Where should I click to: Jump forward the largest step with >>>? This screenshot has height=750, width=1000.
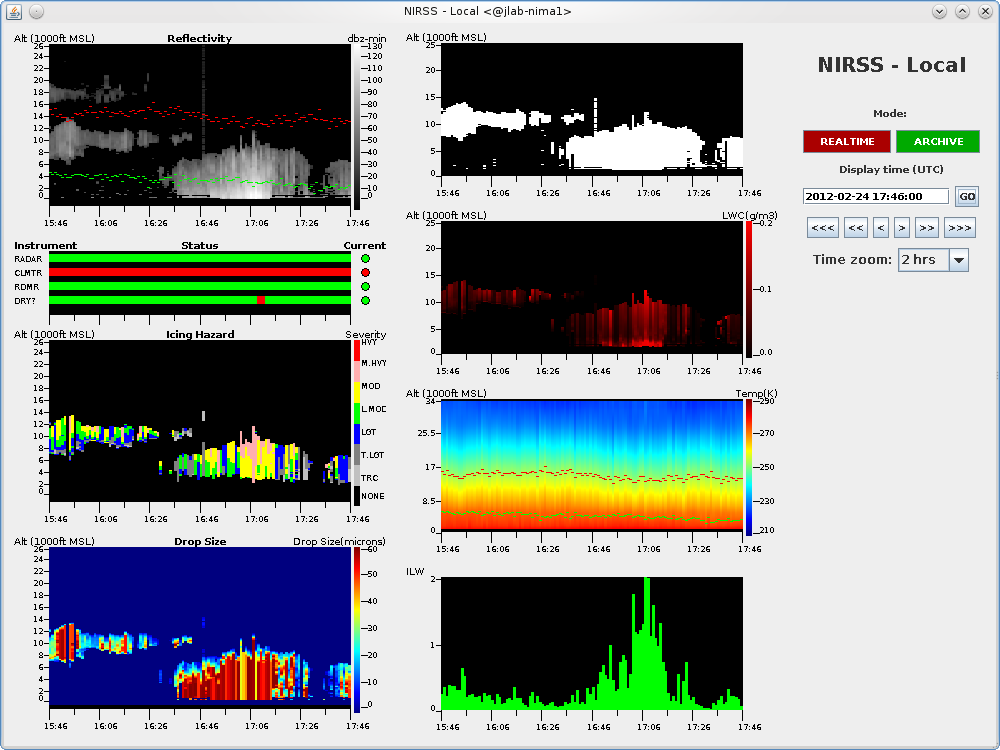tap(959, 228)
